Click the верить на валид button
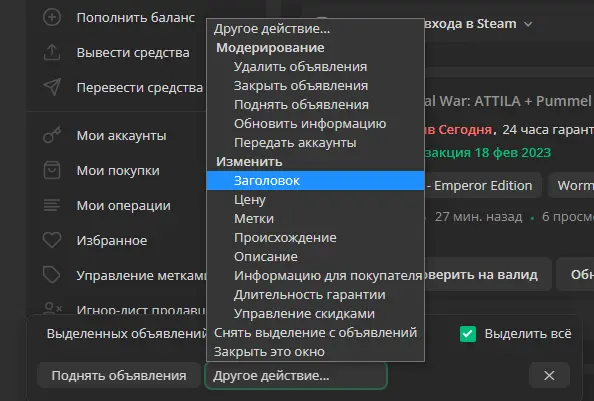Image resolution: width=594 pixels, height=401 pixels. tap(487, 274)
